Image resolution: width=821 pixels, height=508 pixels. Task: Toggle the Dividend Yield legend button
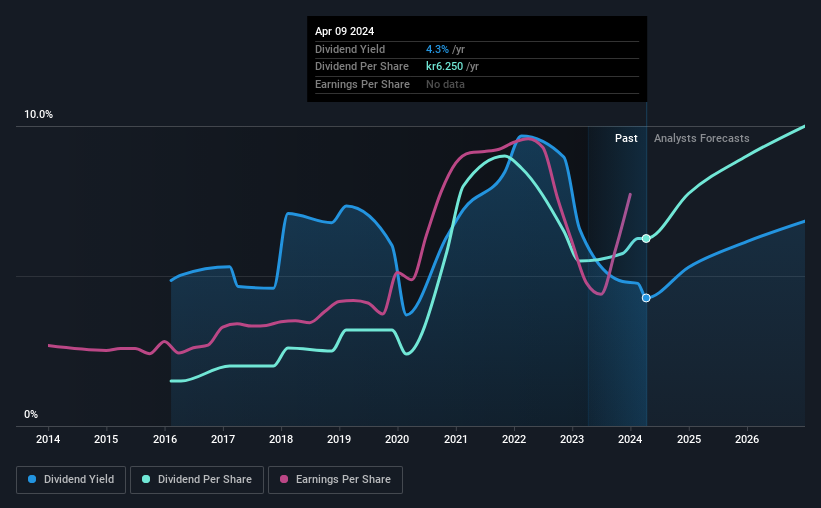[71, 480]
